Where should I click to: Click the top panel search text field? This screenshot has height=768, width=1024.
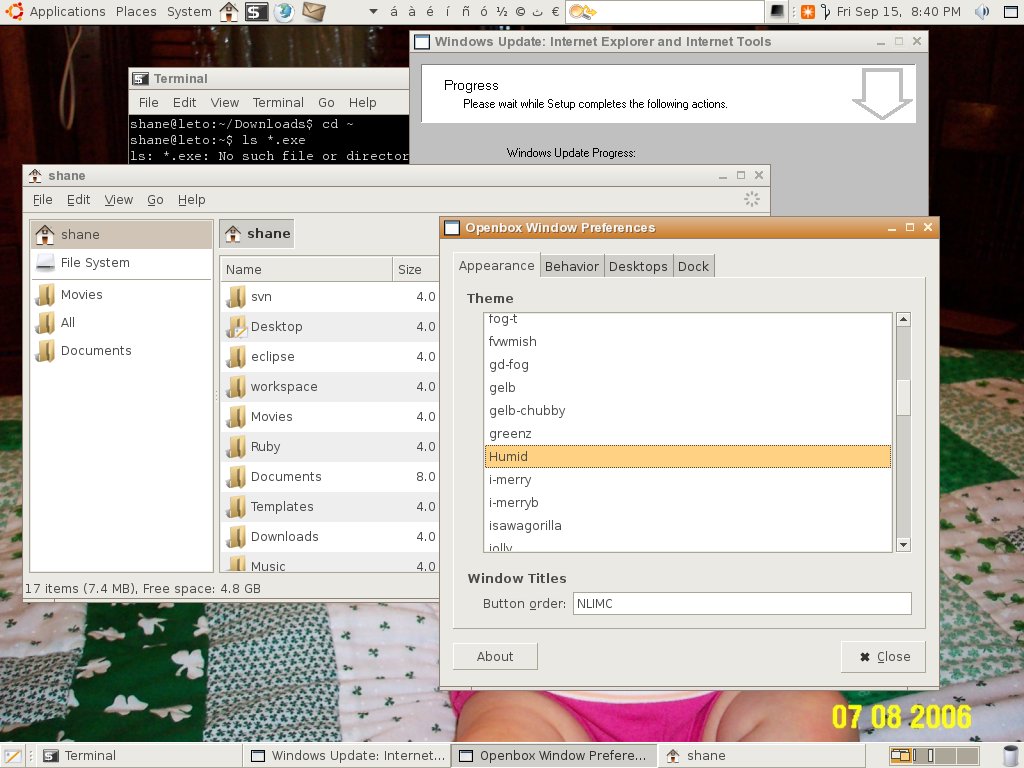(679, 12)
